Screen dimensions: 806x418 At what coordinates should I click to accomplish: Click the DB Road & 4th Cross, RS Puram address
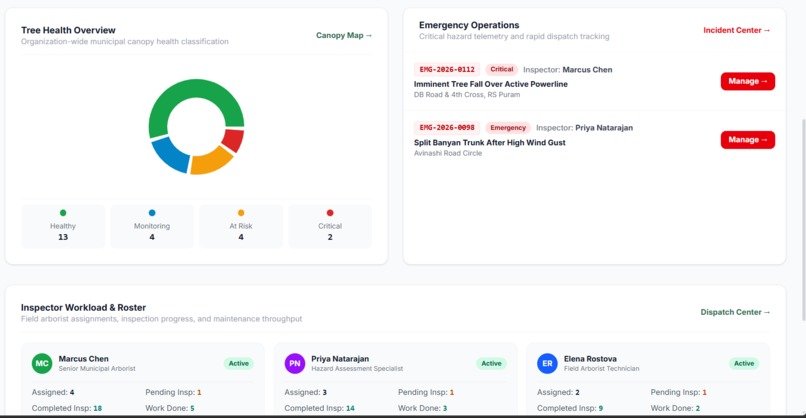tap(467, 95)
